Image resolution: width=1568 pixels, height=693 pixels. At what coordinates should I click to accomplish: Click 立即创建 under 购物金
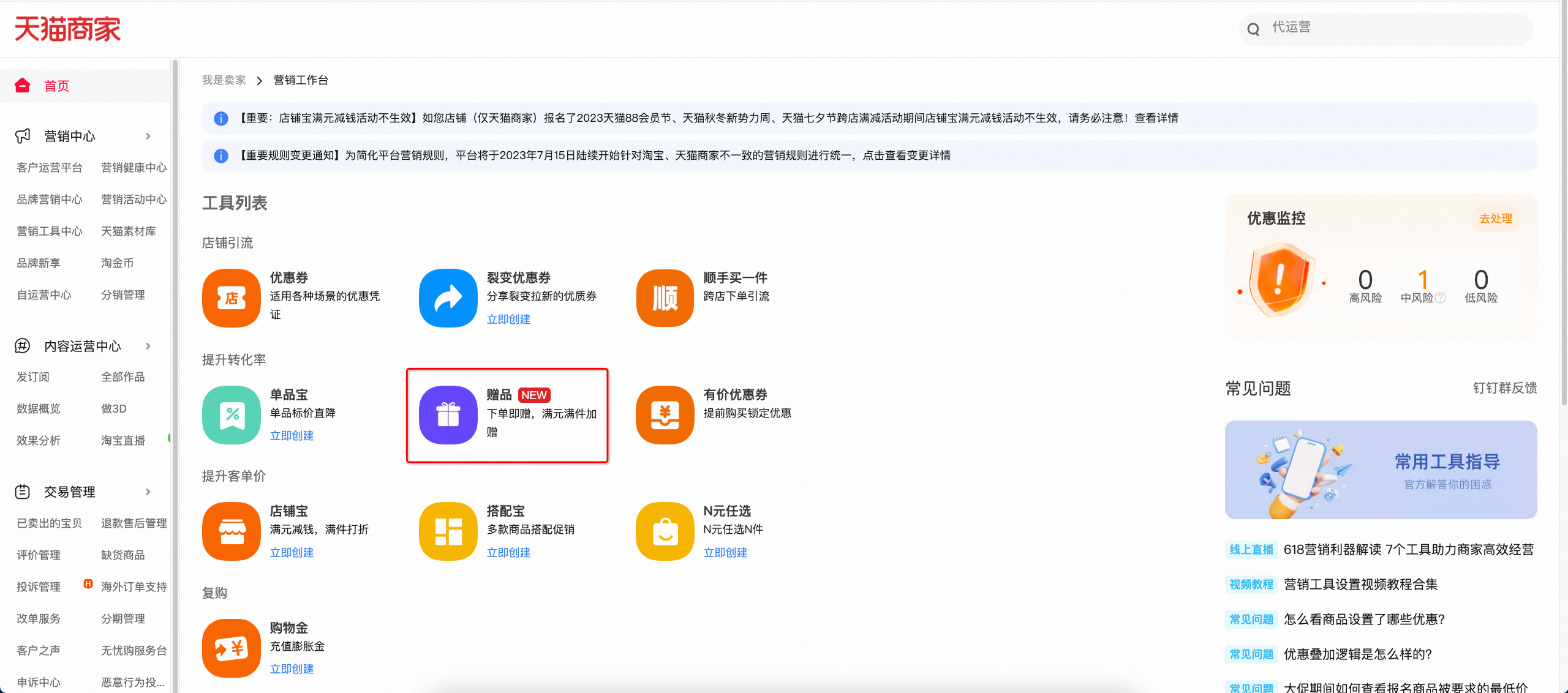pos(292,669)
